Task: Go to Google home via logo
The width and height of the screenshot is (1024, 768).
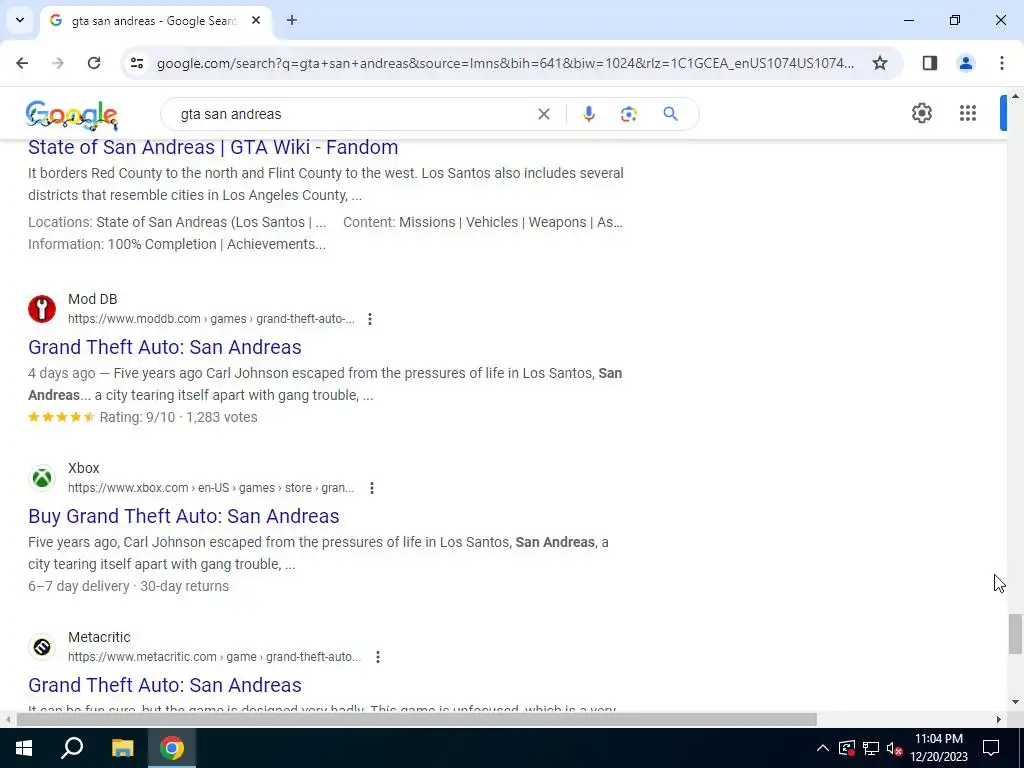Action: point(72,115)
